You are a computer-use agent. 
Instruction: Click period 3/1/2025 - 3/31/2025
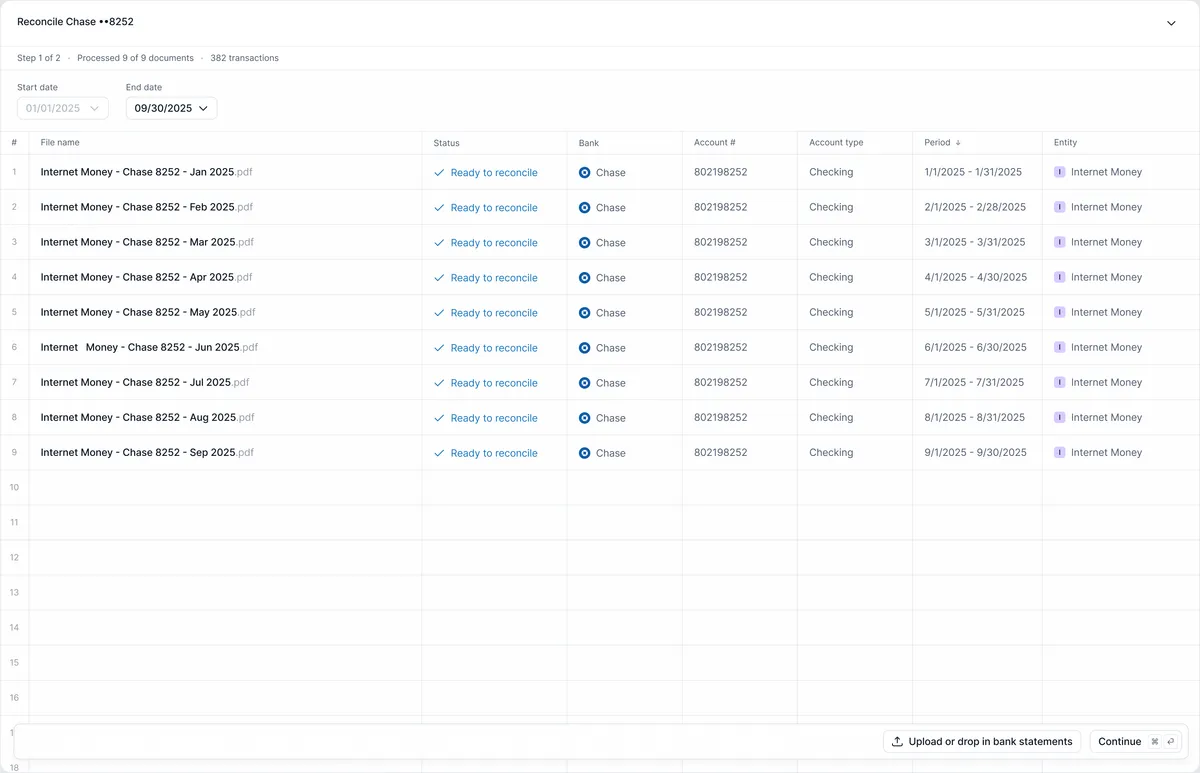click(975, 242)
